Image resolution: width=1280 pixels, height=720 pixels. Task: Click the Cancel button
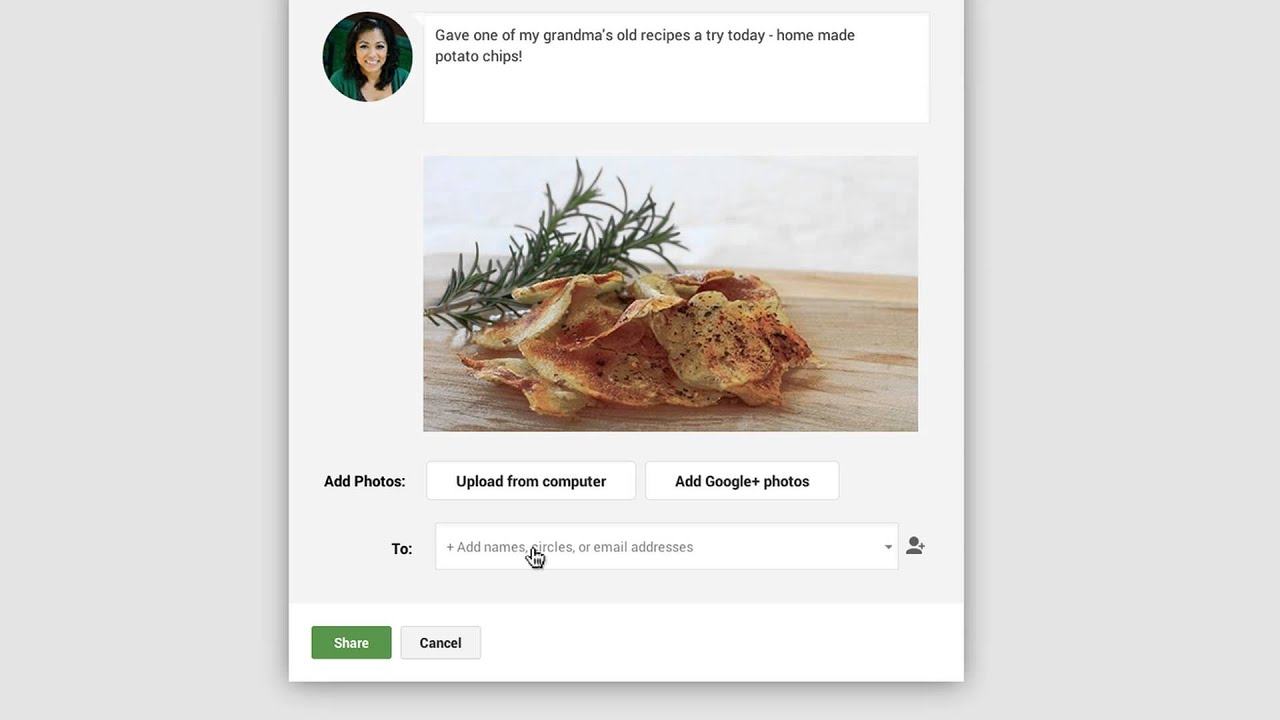click(440, 643)
